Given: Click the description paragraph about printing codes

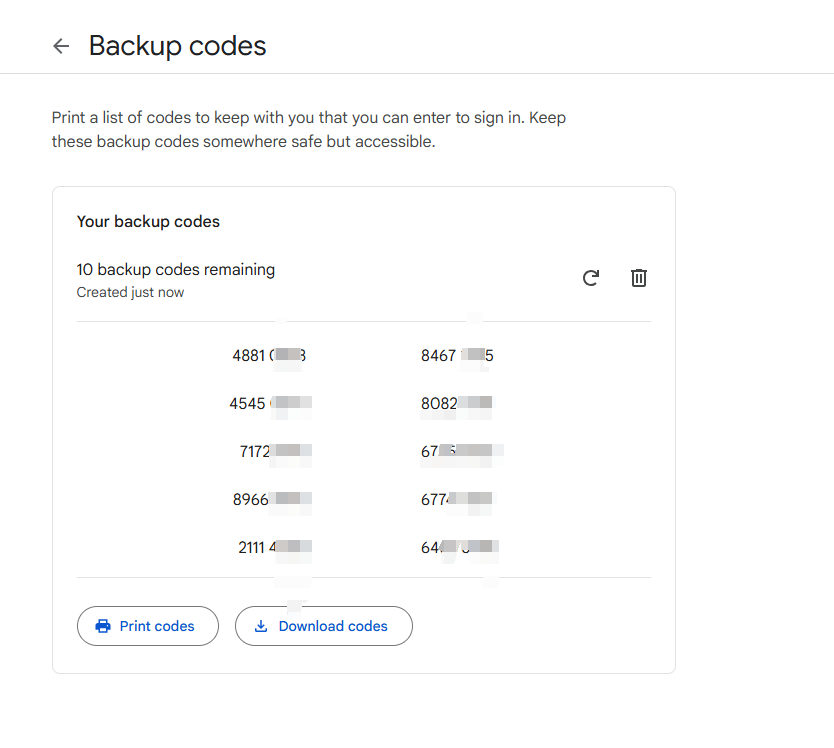Looking at the screenshot, I should 309,130.
